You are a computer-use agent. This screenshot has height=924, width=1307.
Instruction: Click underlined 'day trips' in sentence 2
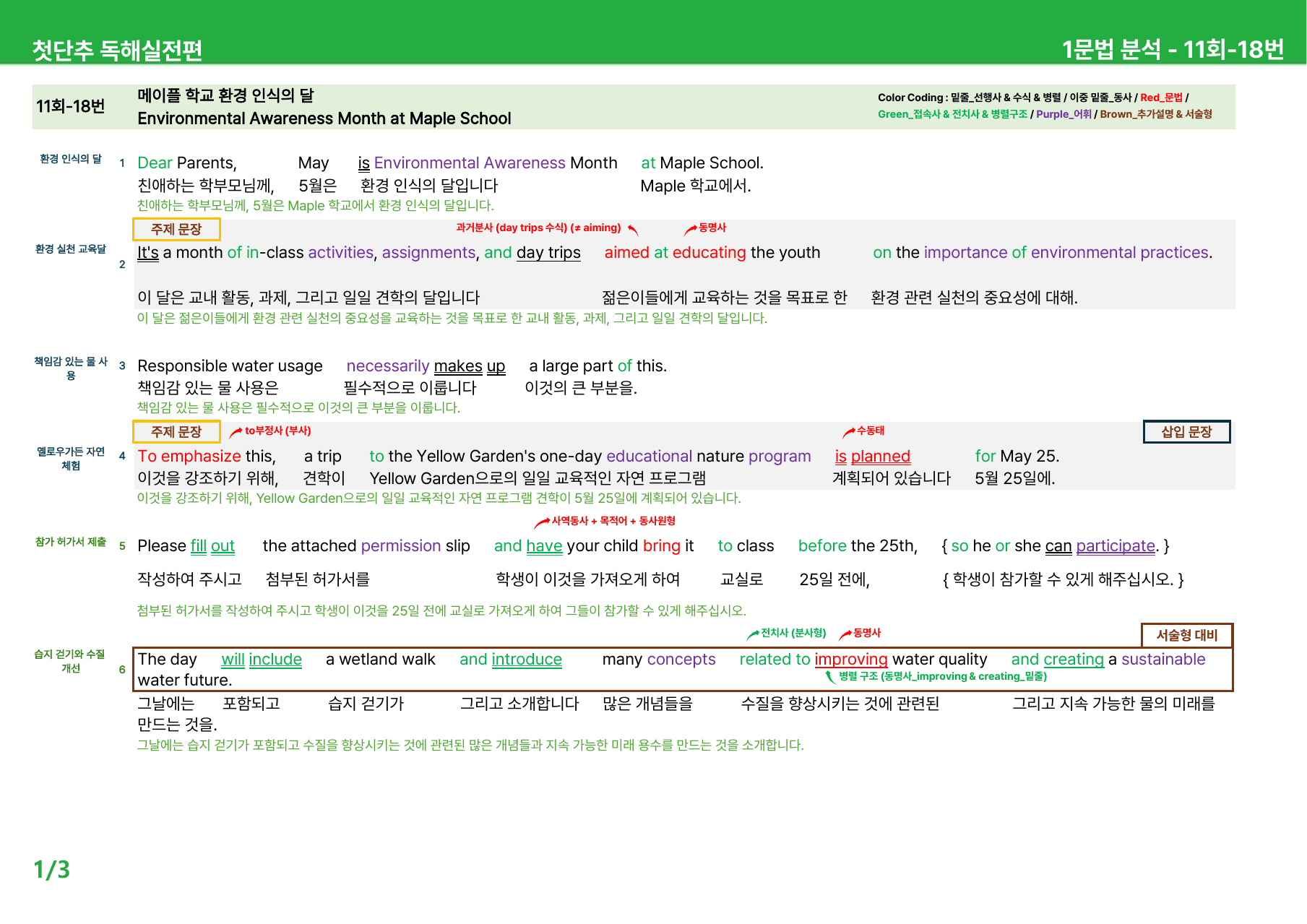548,253
